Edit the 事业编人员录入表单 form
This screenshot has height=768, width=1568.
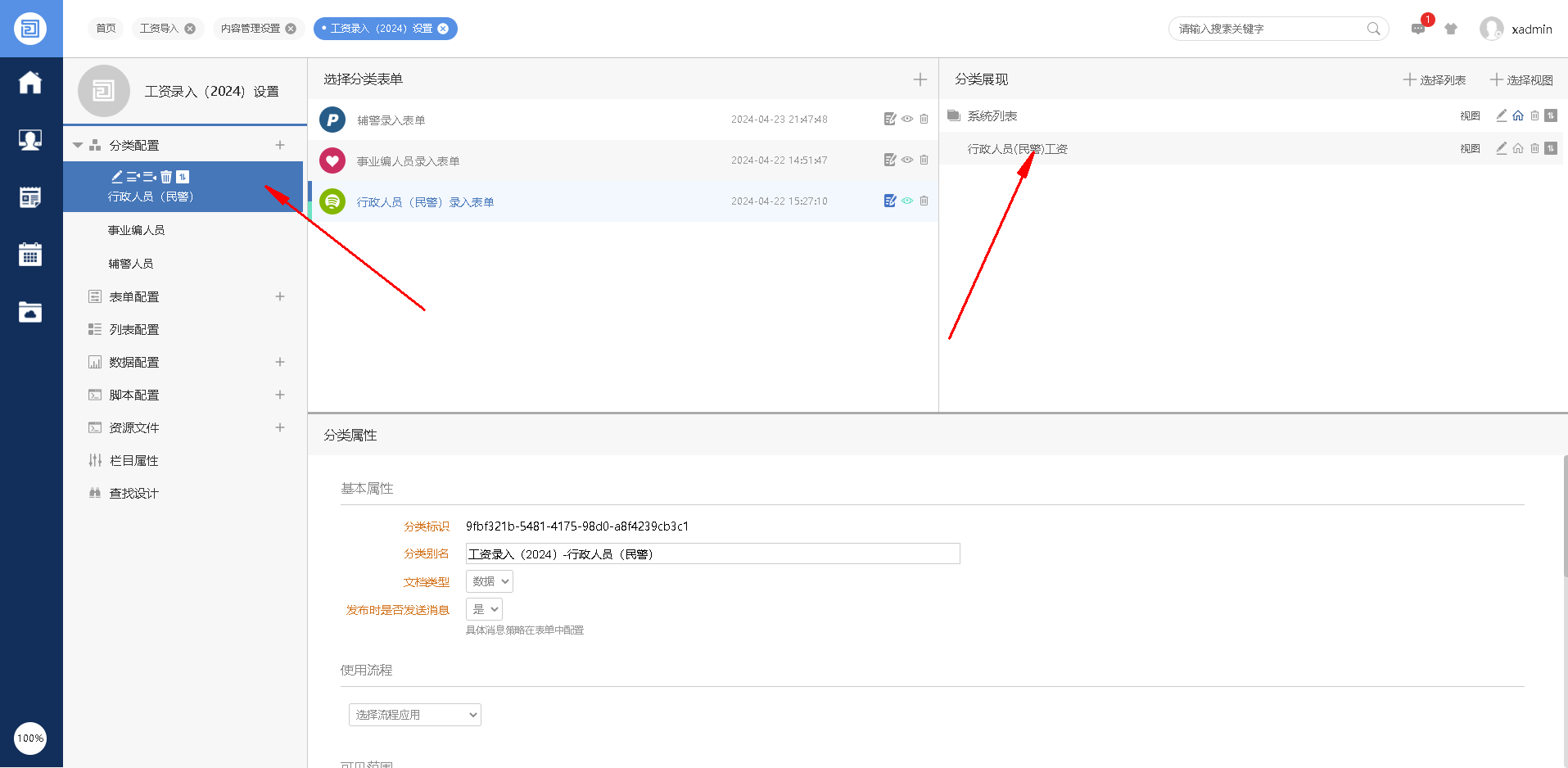pyautogui.click(x=890, y=160)
